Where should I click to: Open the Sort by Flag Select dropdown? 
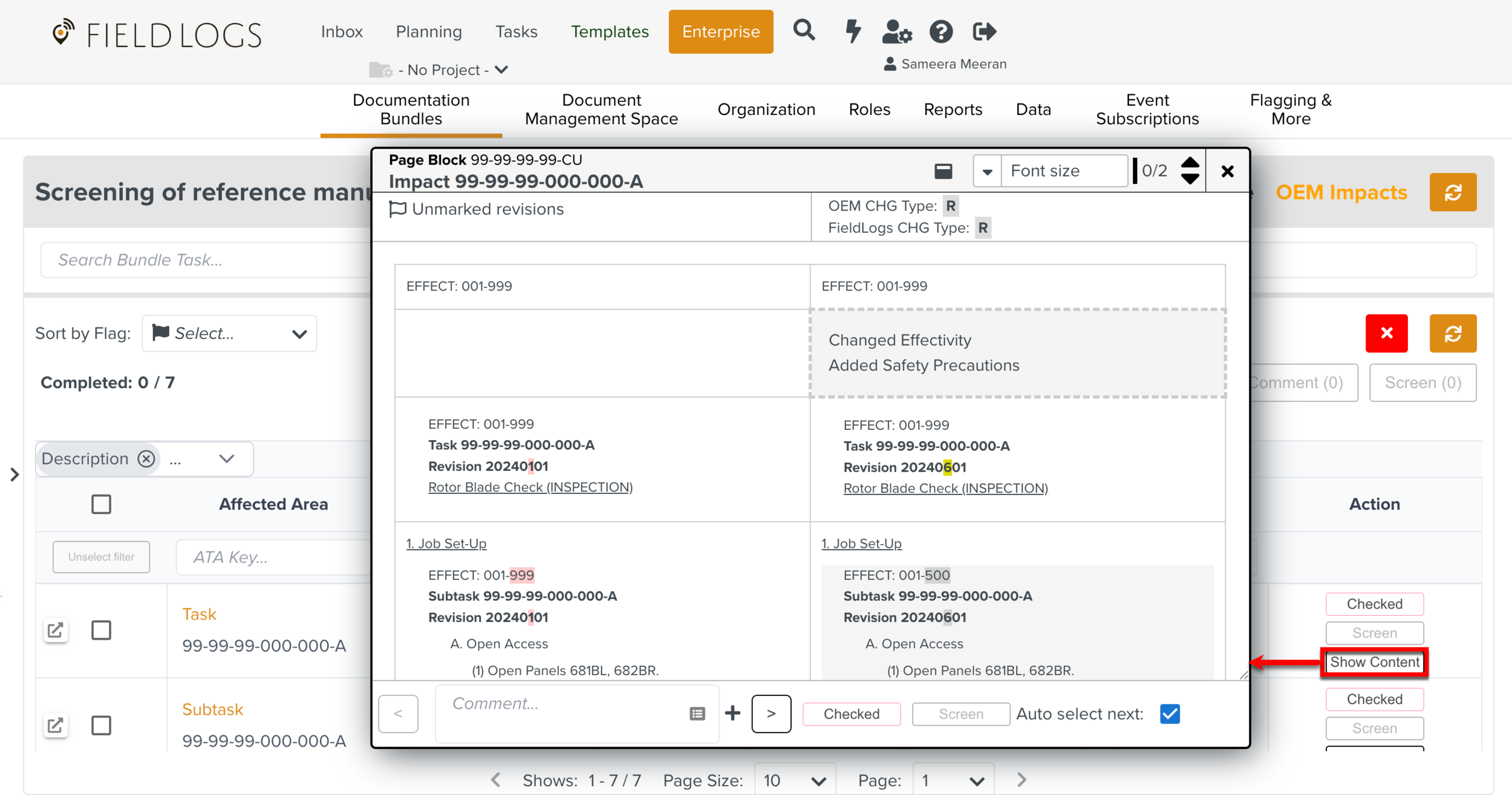(x=229, y=333)
